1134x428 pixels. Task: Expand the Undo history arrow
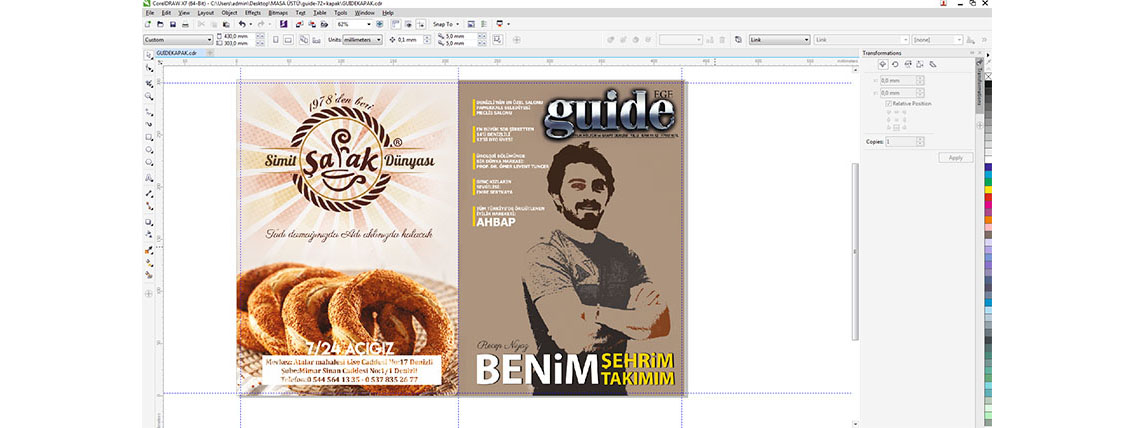tap(251, 24)
